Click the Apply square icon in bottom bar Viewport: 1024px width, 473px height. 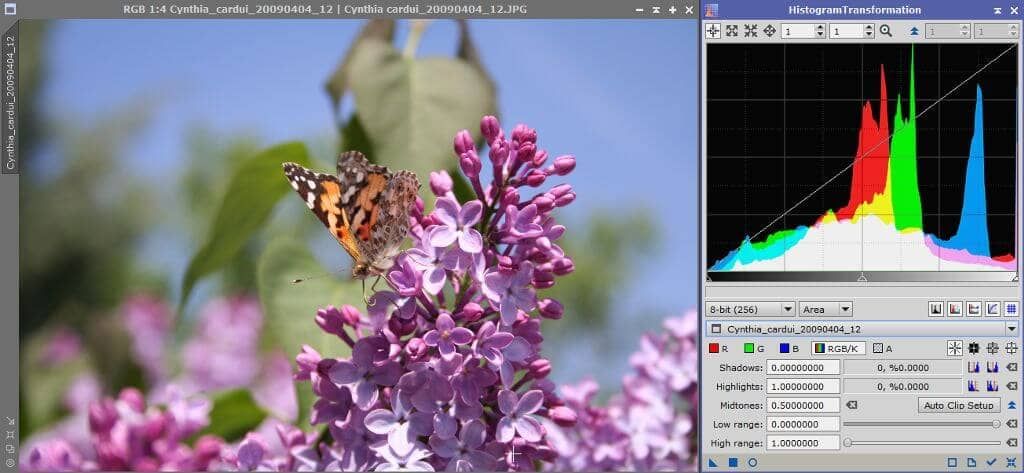[x=733, y=463]
